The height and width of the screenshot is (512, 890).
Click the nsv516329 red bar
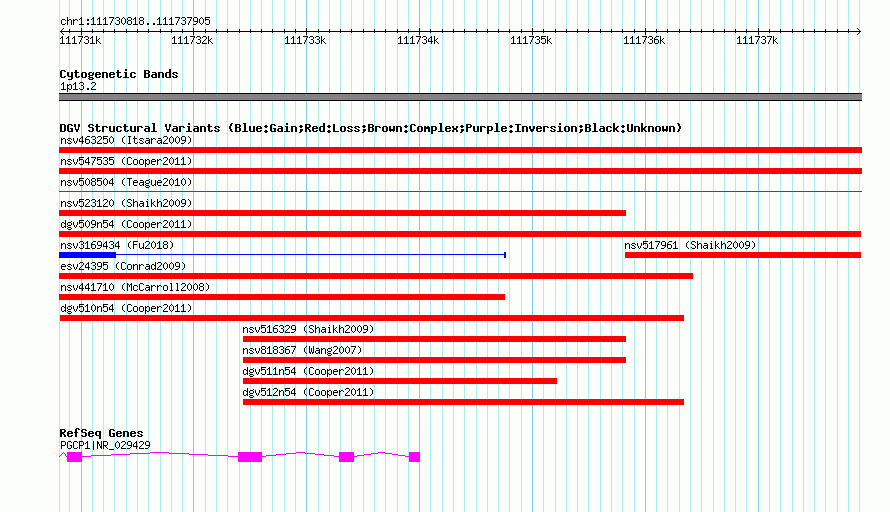pos(434,339)
